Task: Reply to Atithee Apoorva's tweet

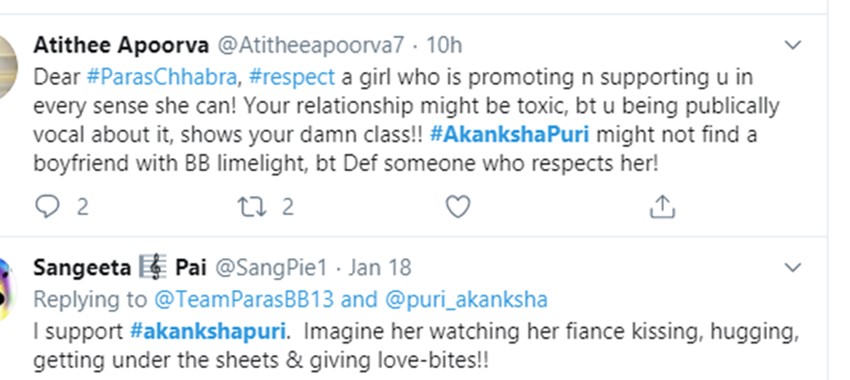Action: point(47,207)
